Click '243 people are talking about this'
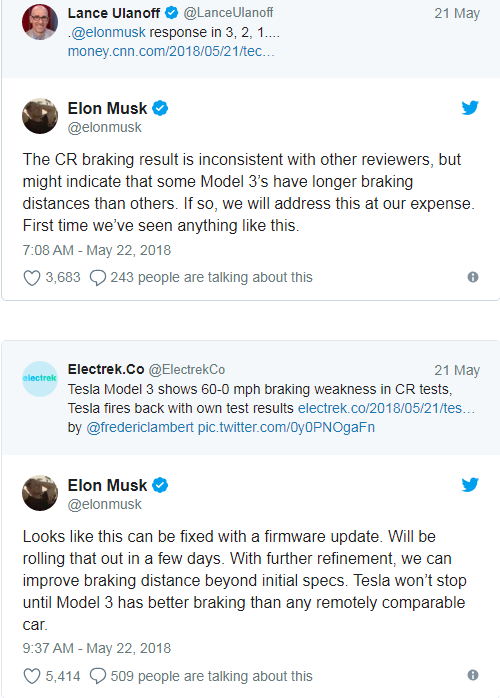500x698 pixels. [x=211, y=277]
